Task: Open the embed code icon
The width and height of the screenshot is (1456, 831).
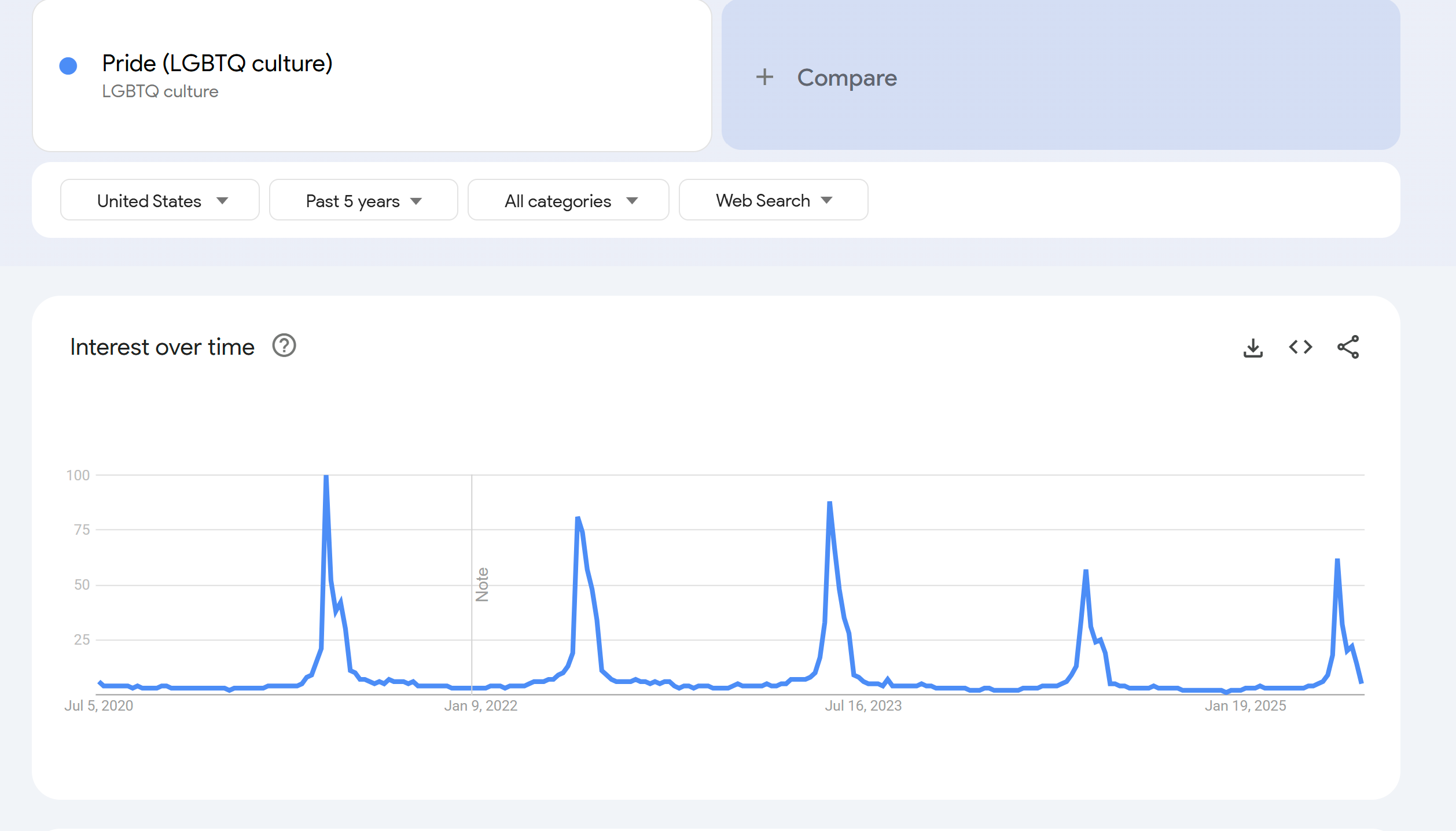Action: point(1300,347)
